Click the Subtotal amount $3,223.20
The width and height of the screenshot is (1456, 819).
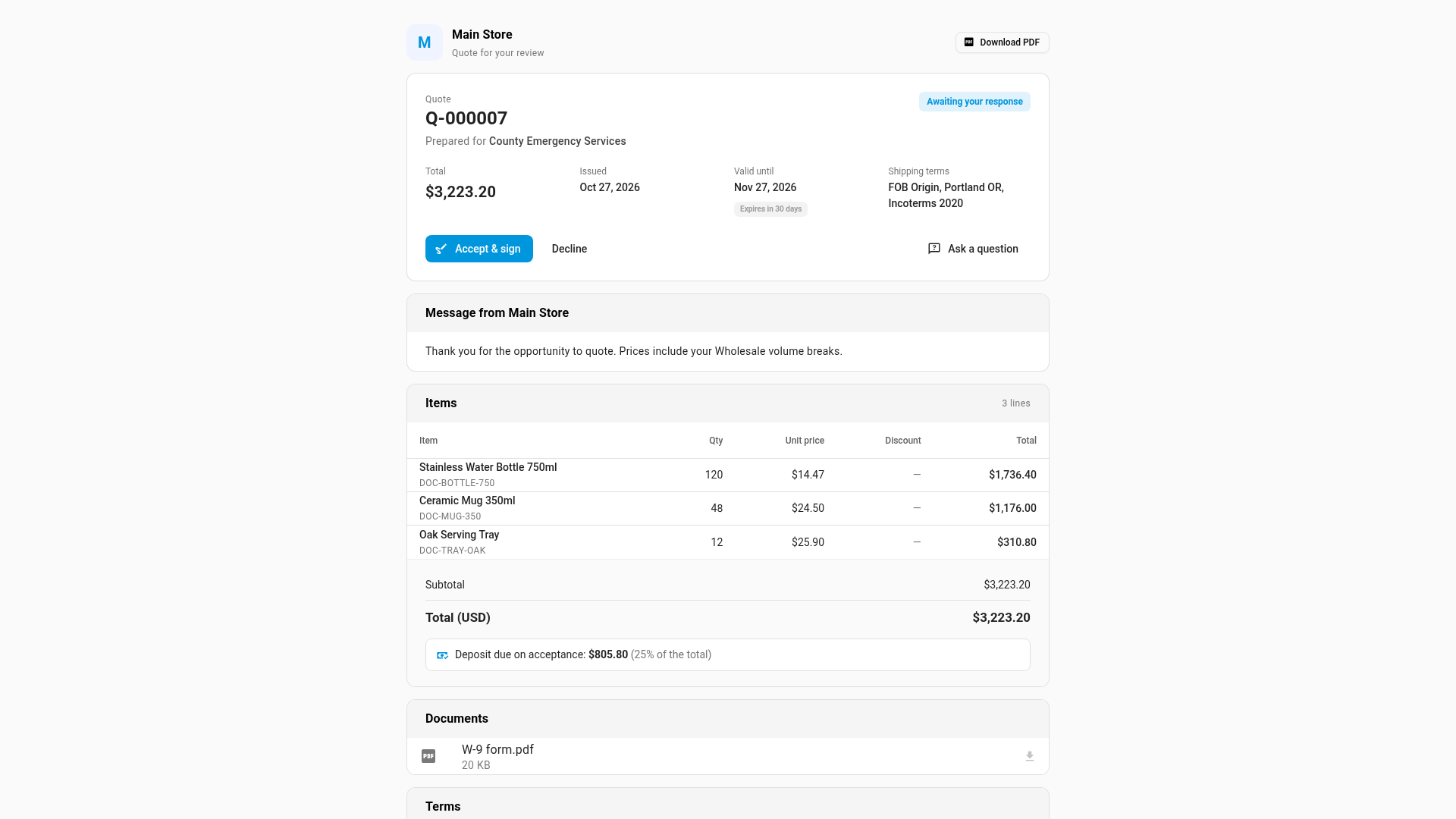(1007, 585)
